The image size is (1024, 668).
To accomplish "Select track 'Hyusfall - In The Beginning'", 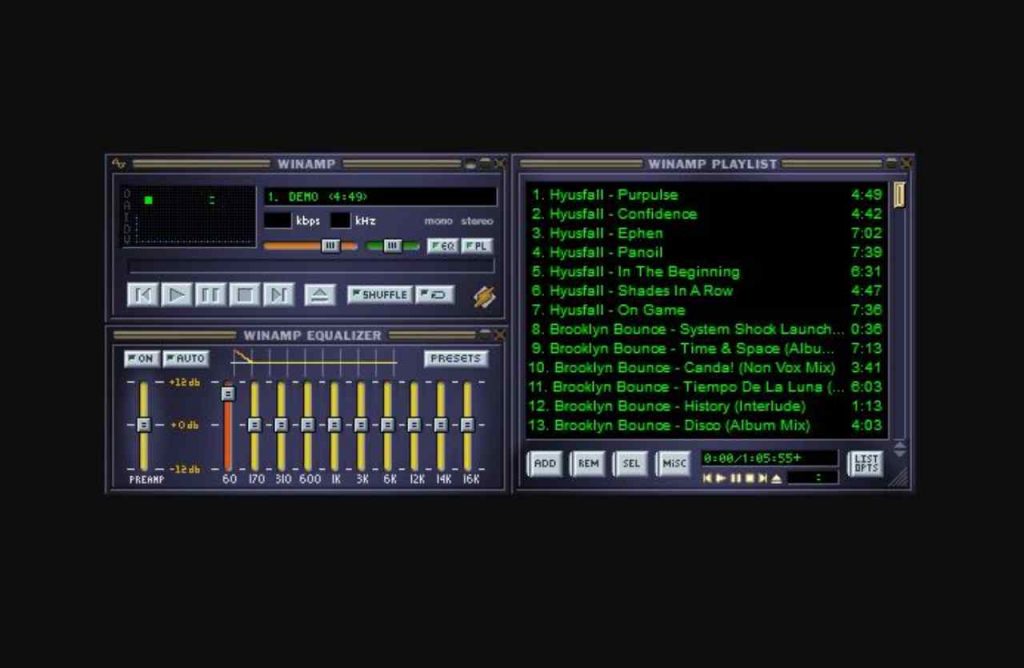I will (707, 272).
